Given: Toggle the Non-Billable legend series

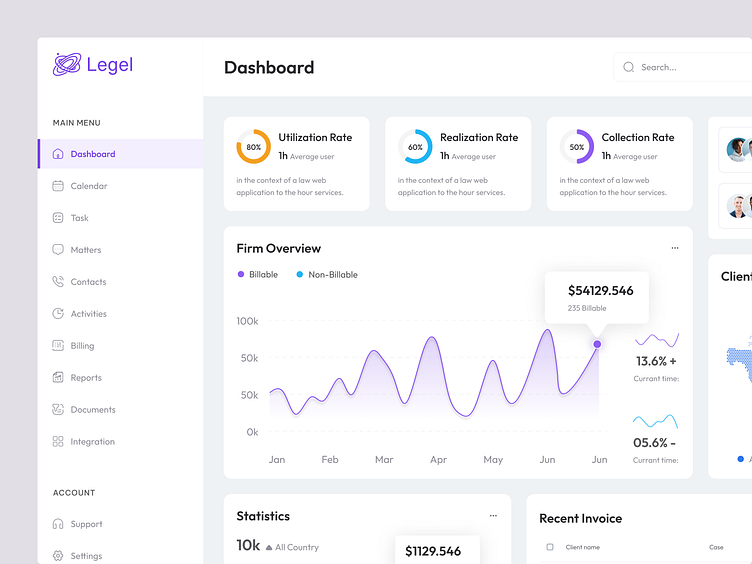Looking at the screenshot, I should (x=300, y=275).
